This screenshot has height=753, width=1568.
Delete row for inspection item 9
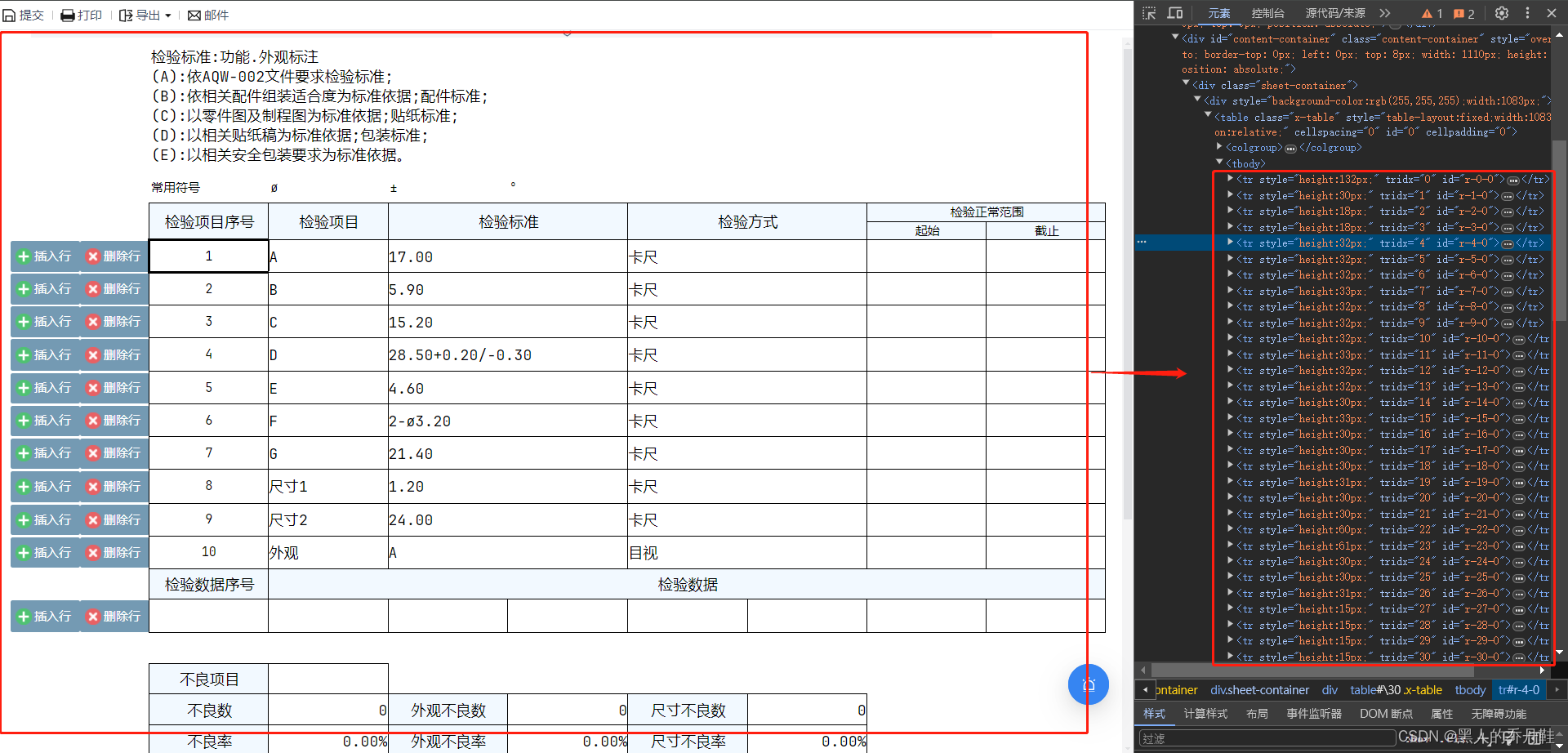click(114, 520)
